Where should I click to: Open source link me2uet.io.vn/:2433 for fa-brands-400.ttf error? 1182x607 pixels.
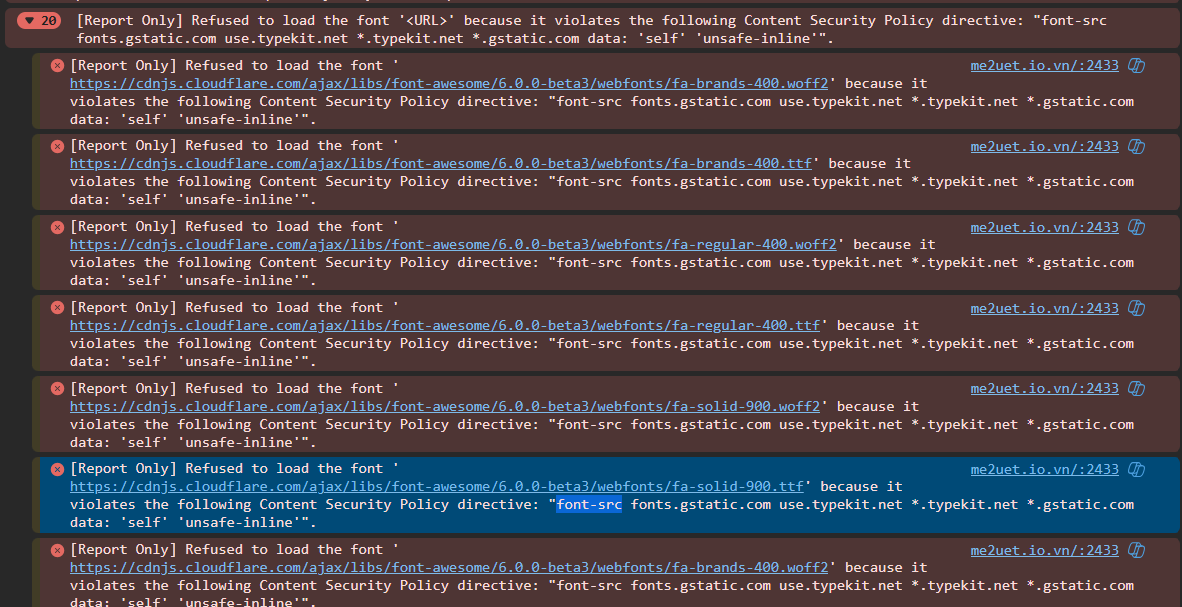point(1044,146)
